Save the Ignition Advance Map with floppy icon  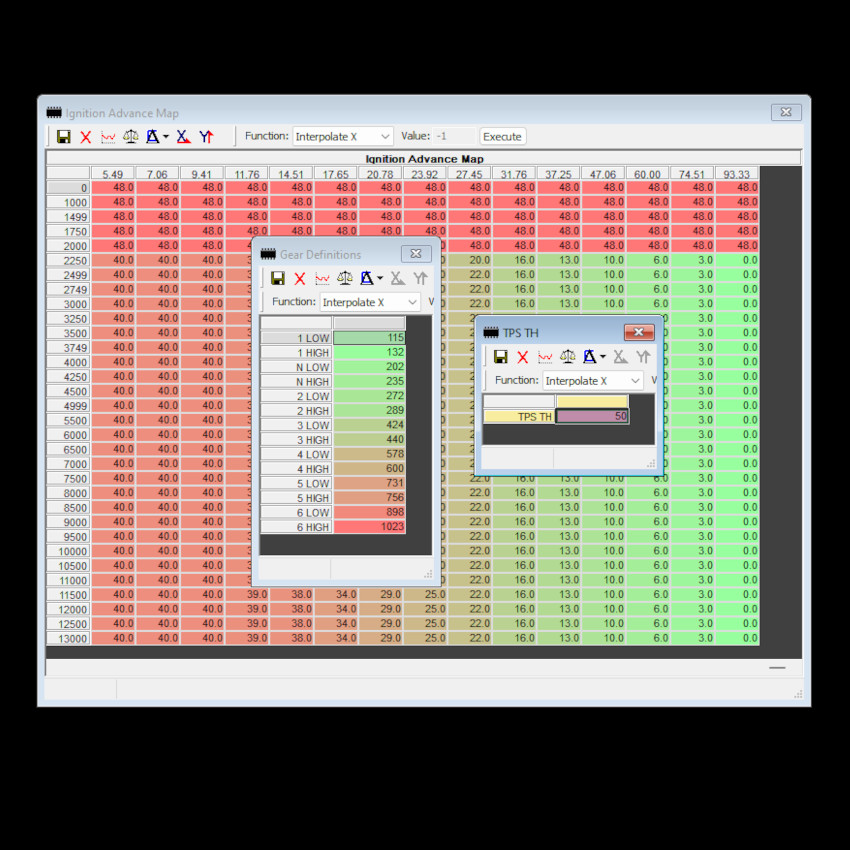pyautogui.click(x=63, y=137)
